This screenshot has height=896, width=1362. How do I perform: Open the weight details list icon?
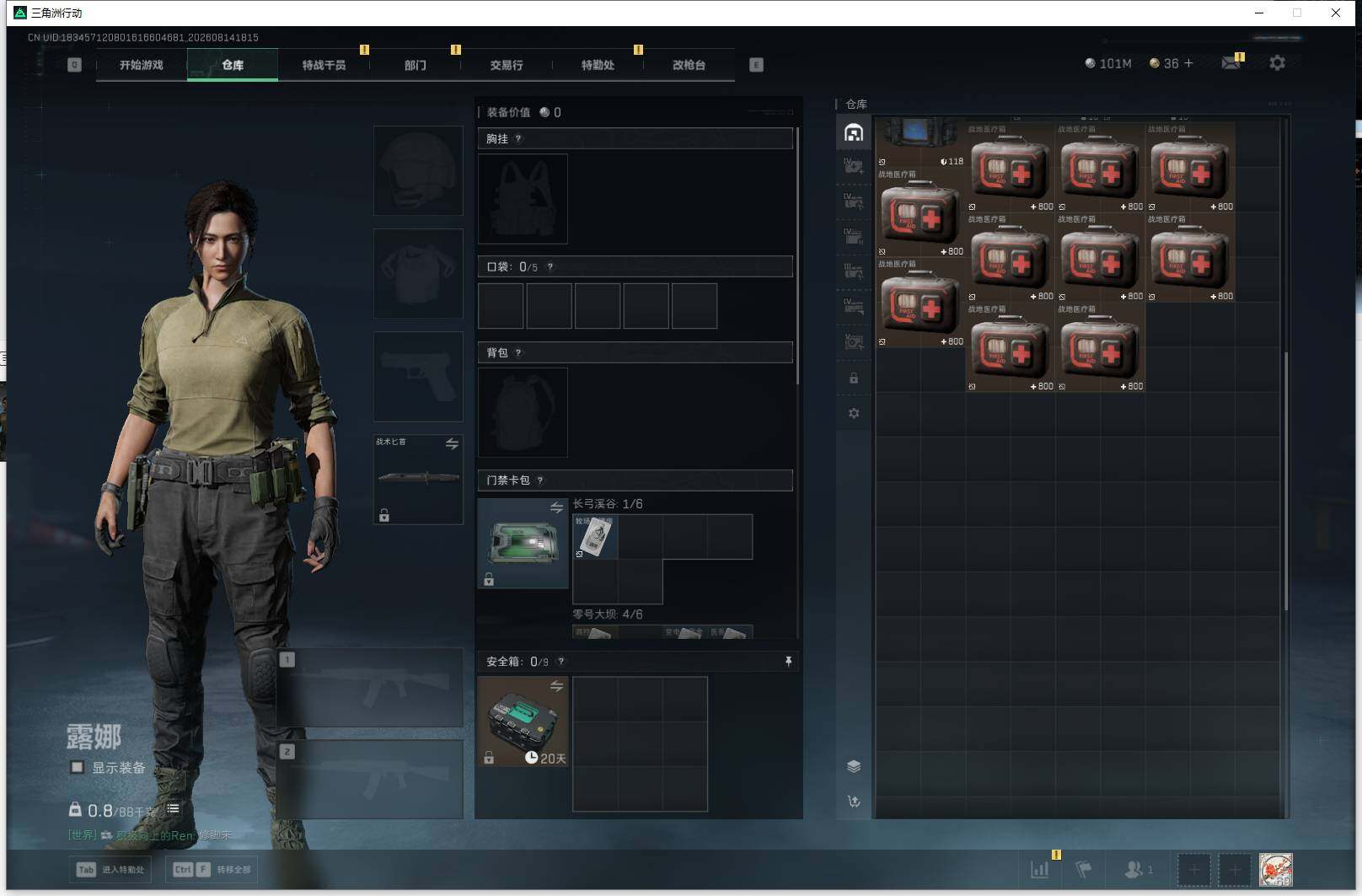(x=173, y=808)
